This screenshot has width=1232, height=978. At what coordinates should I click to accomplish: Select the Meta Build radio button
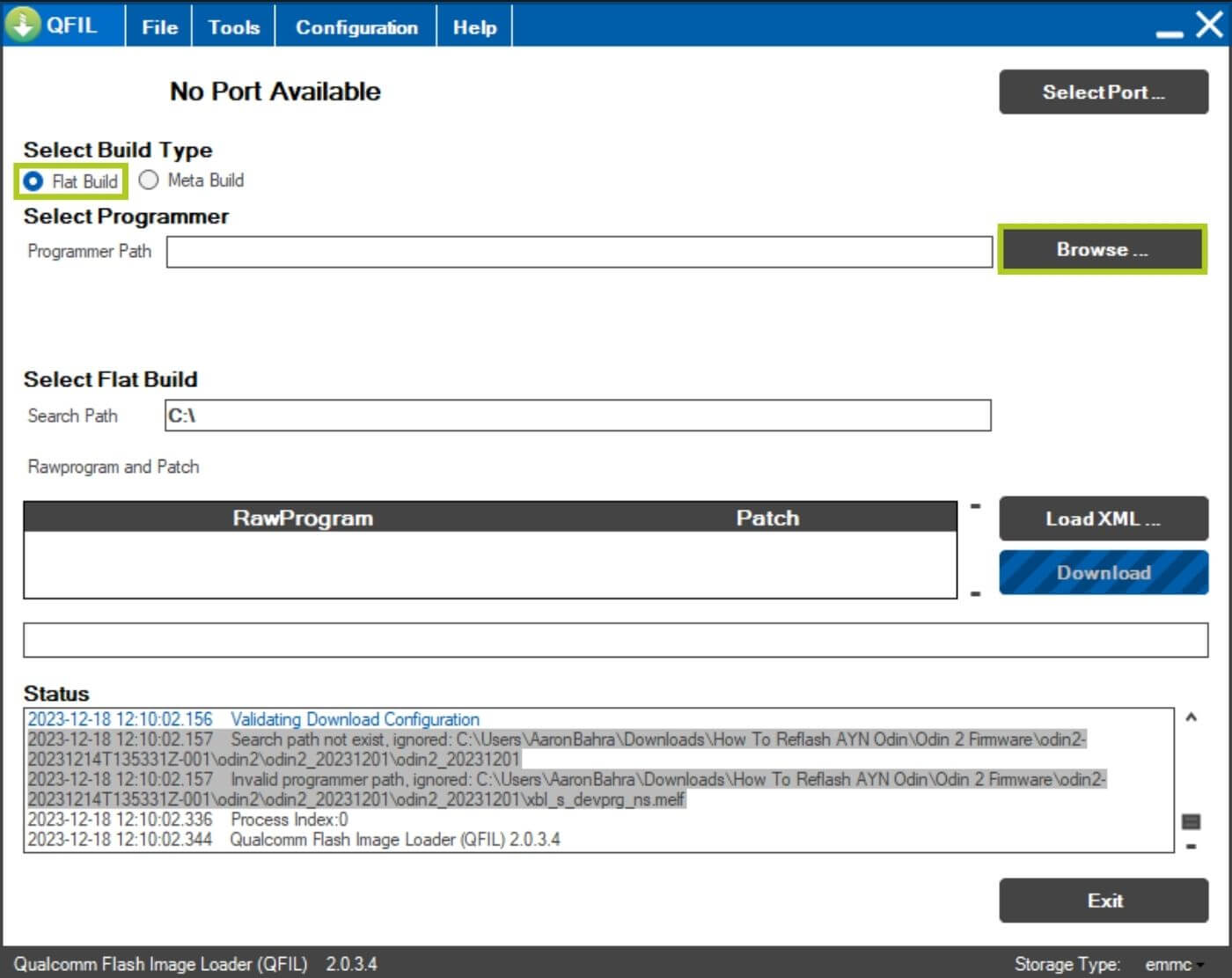point(149,180)
